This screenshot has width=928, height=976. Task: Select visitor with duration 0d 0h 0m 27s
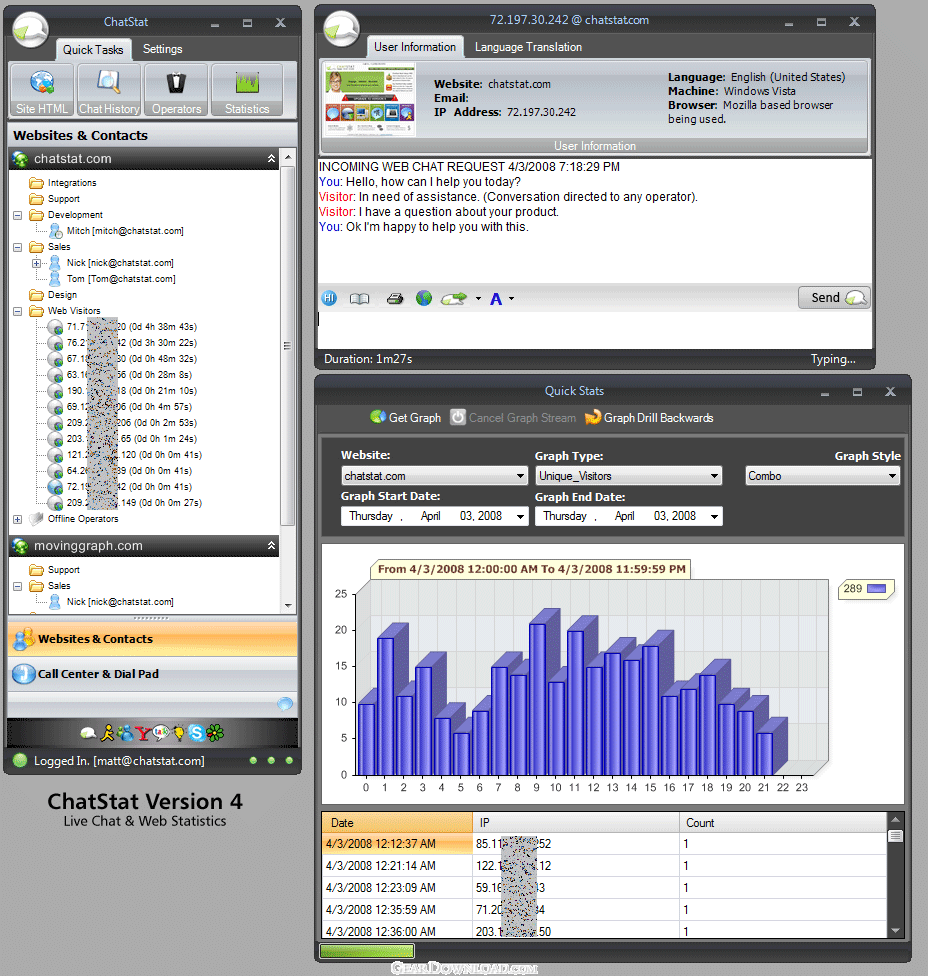[x=134, y=503]
